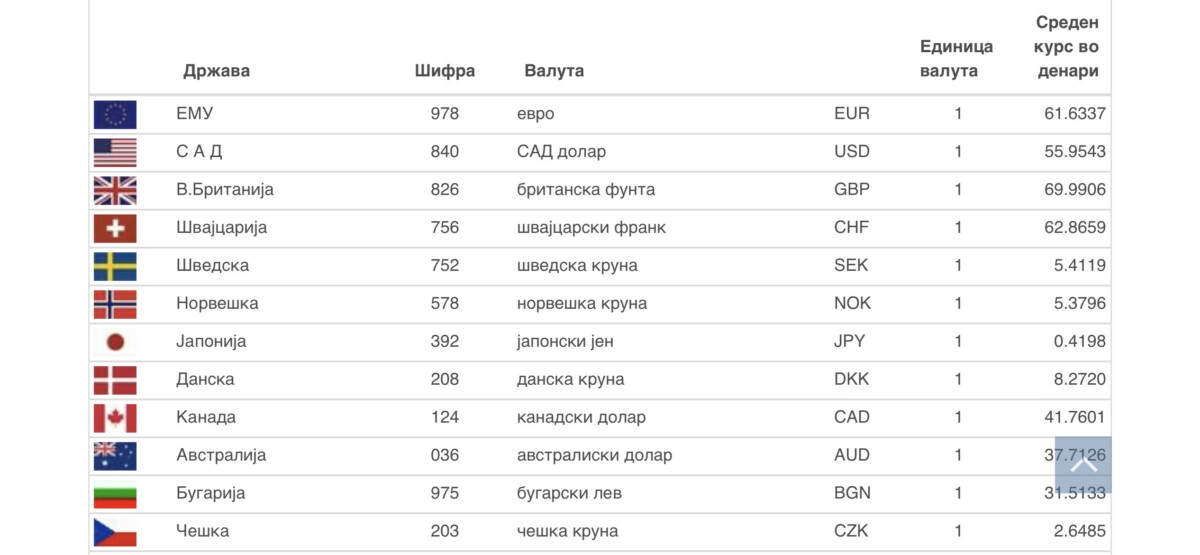
Task: Click the Среден курс во денари header
Action: point(1067,47)
